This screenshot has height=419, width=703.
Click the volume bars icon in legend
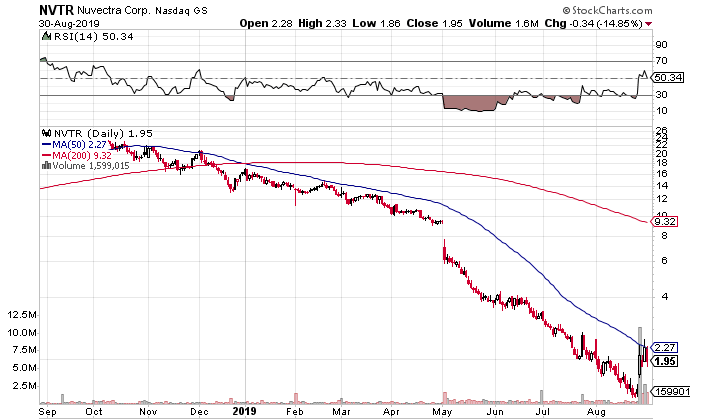point(45,165)
